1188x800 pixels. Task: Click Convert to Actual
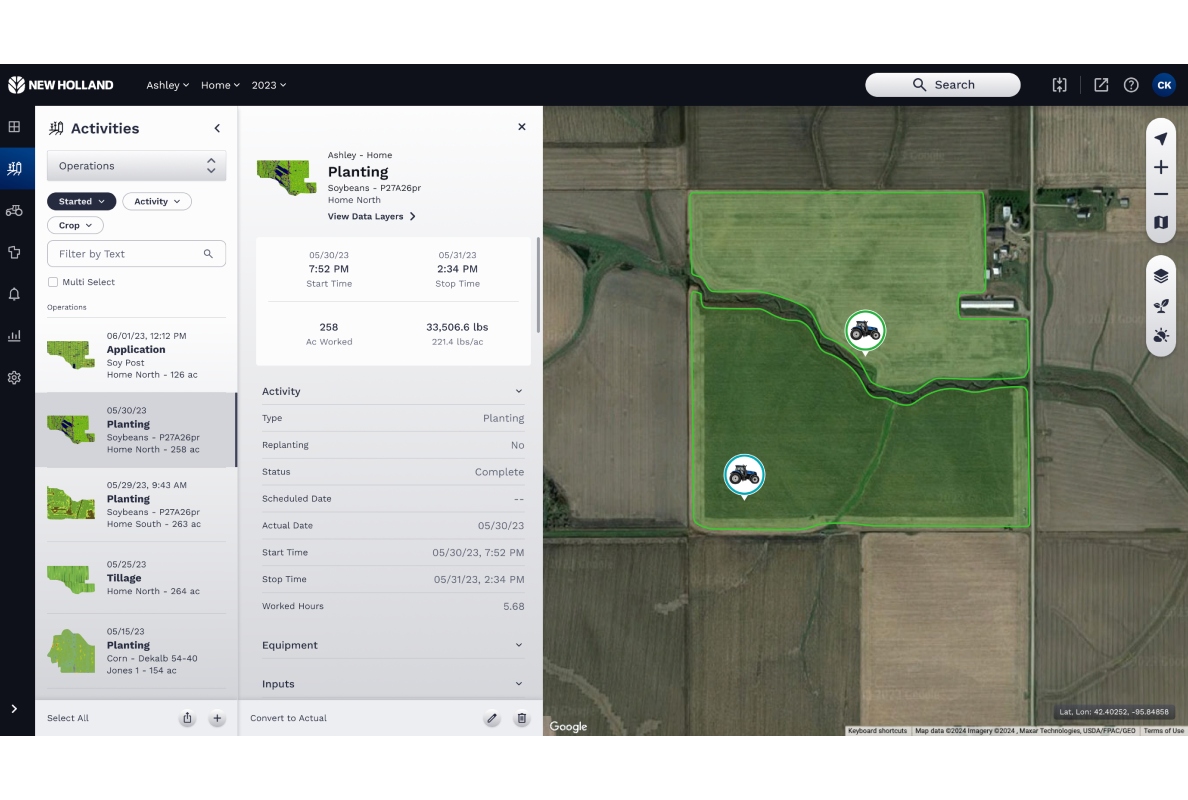[x=289, y=718]
